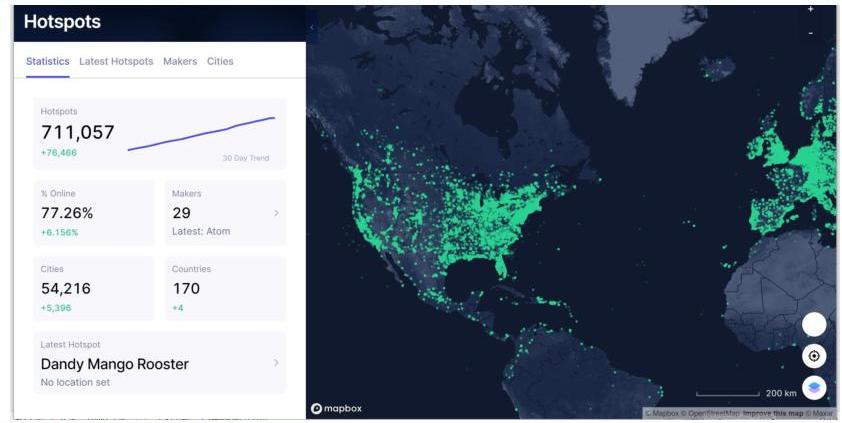
Task: Click the Hotspots 30 Day Trend chart
Action: (202, 134)
